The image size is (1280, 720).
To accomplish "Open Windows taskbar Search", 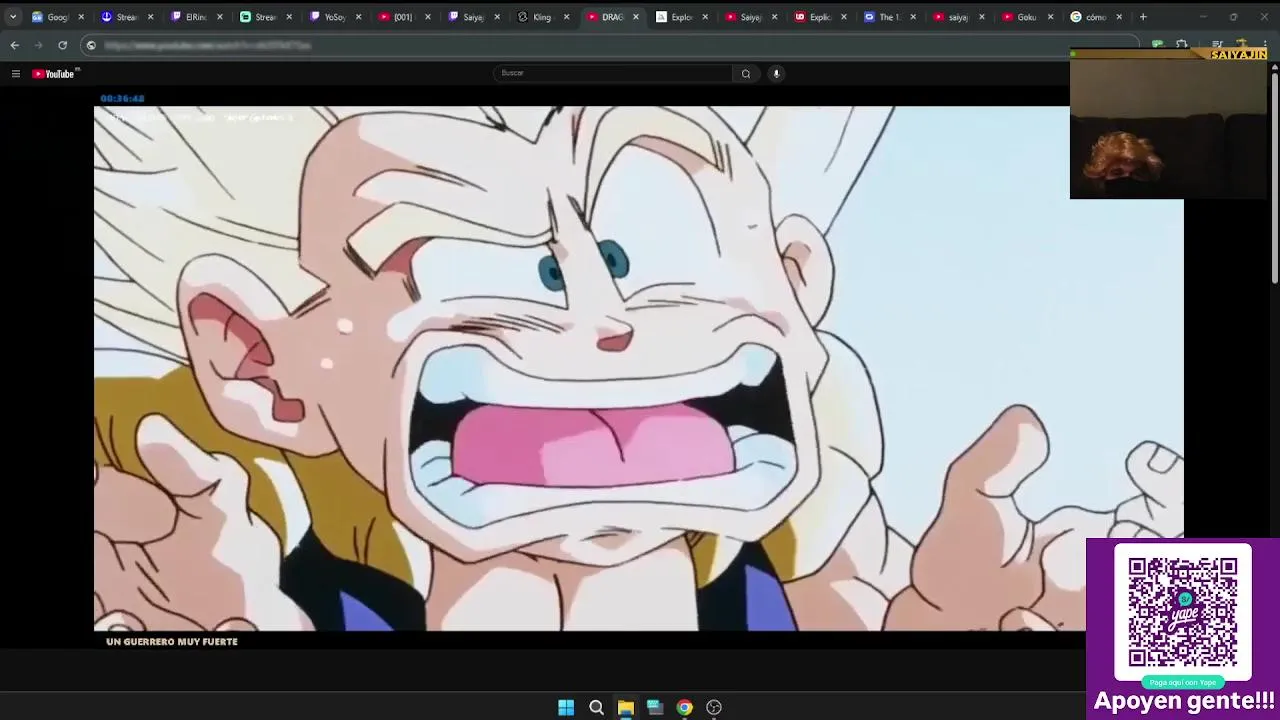I will [x=596, y=707].
